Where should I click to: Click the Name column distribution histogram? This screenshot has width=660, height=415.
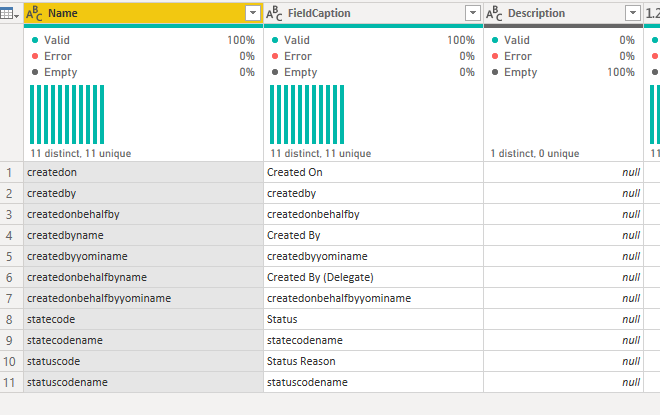pyautogui.click(x=67, y=114)
